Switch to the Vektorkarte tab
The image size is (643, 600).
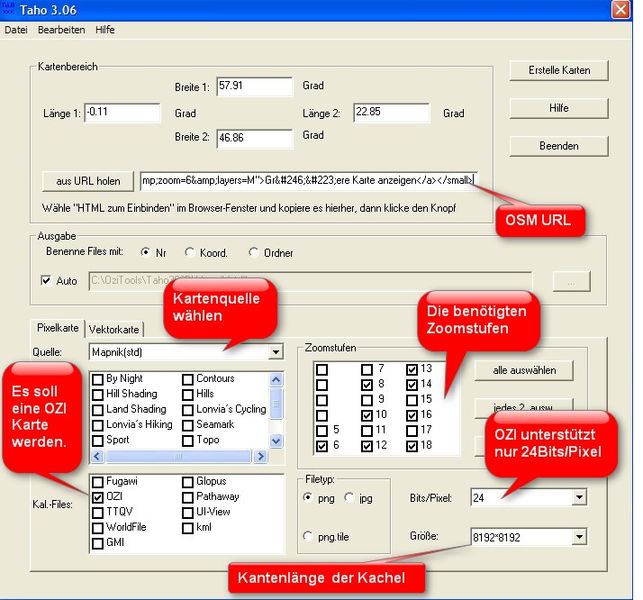pyautogui.click(x=115, y=329)
